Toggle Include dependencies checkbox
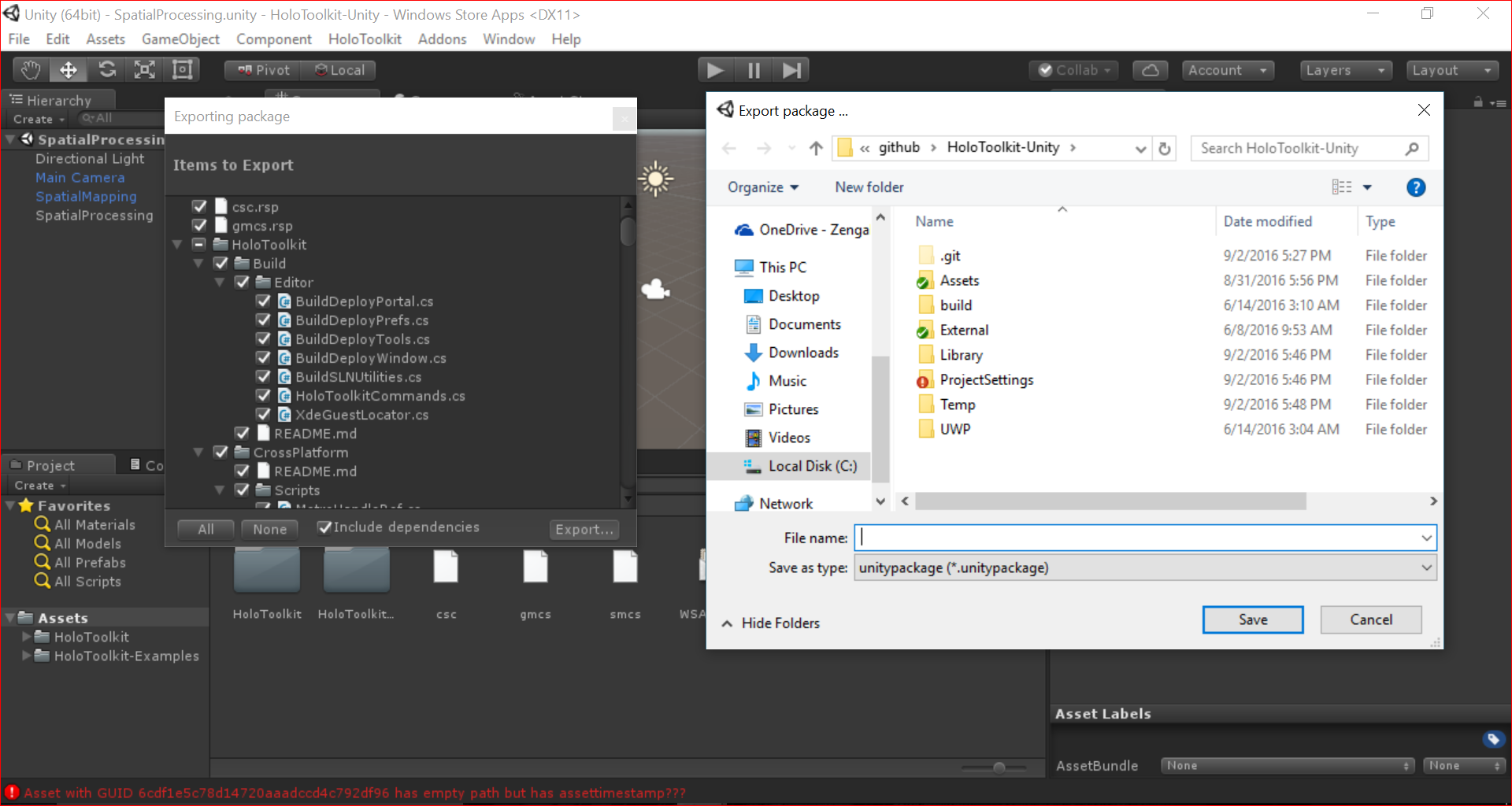The height and width of the screenshot is (806, 1512). 324,527
